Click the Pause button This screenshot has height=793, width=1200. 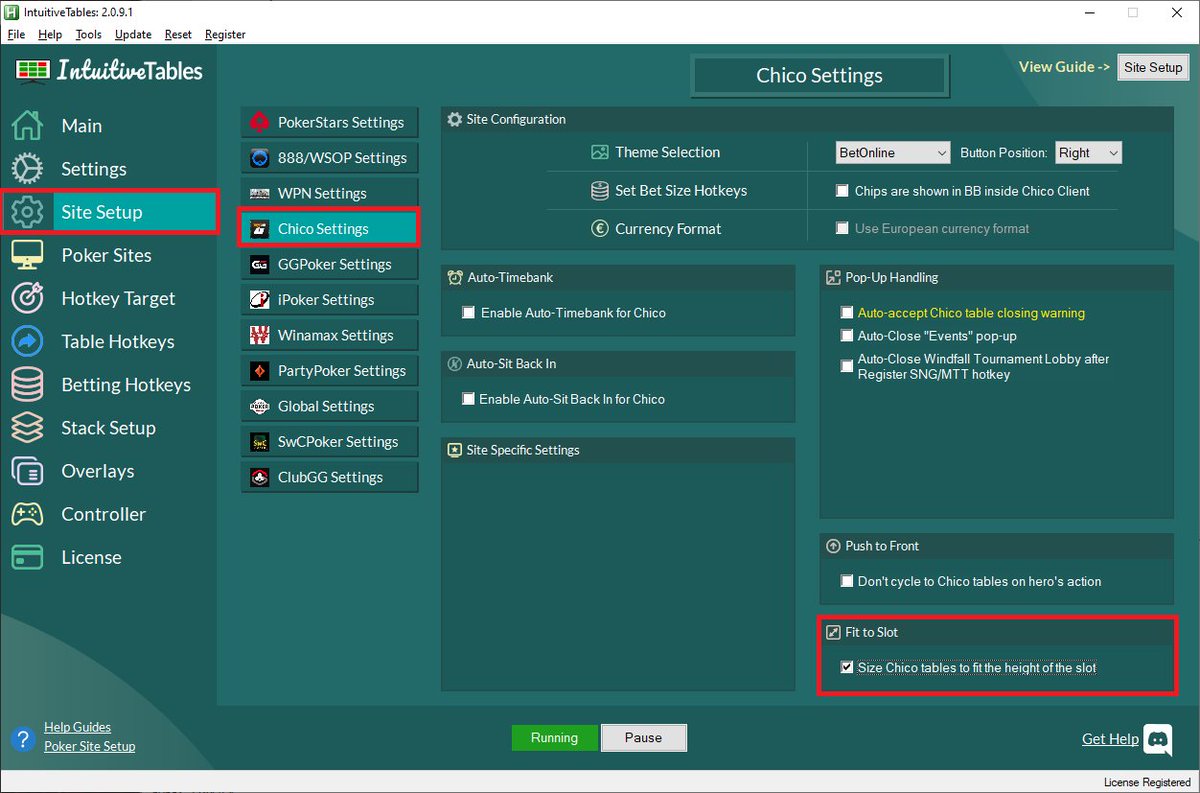[643, 738]
